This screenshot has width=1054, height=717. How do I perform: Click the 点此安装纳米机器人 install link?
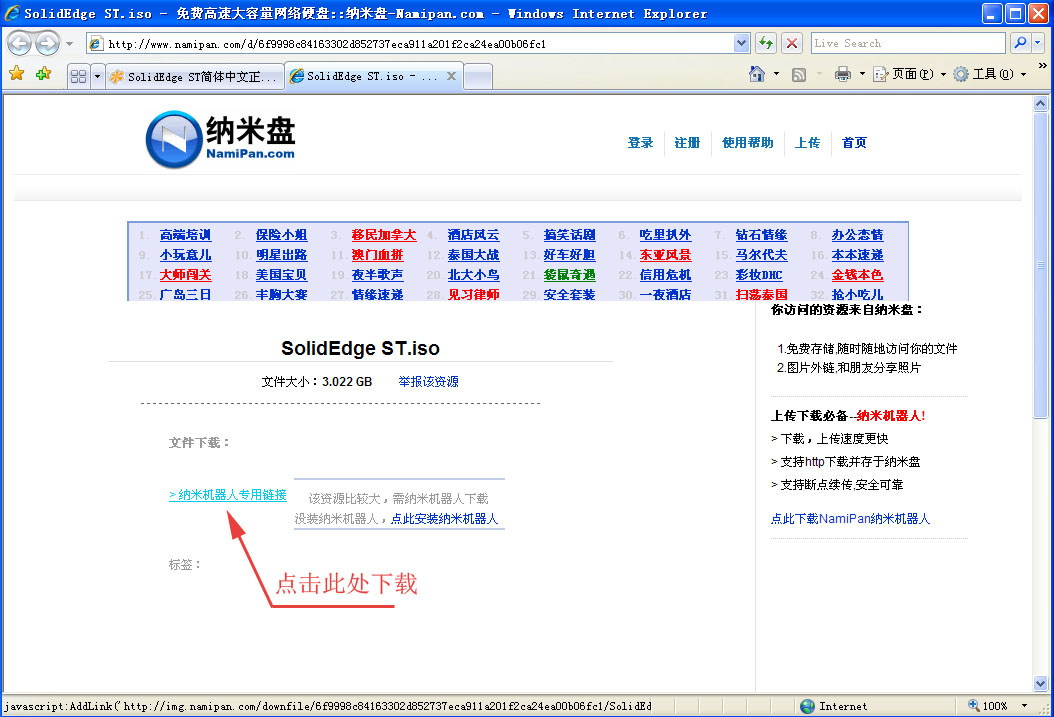444,519
